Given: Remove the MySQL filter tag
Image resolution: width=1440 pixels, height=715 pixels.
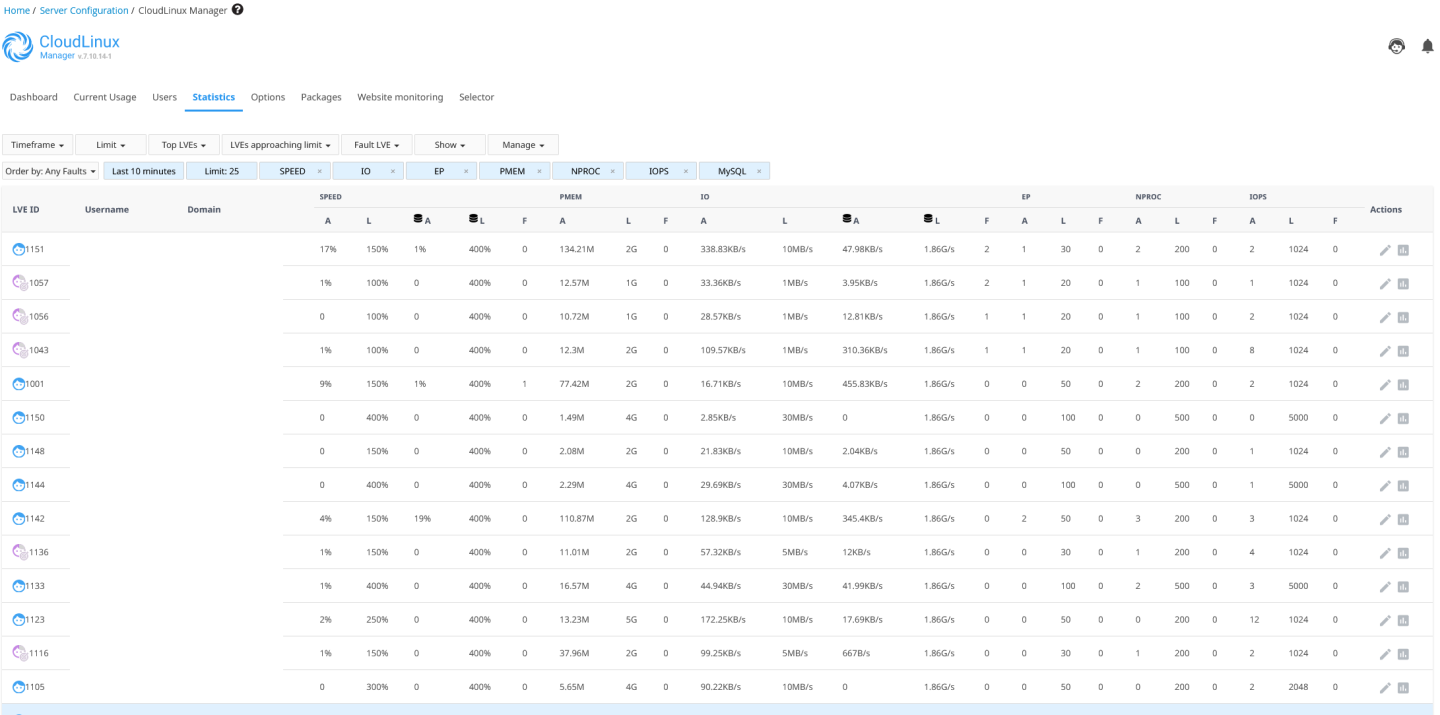Looking at the screenshot, I should (759, 171).
